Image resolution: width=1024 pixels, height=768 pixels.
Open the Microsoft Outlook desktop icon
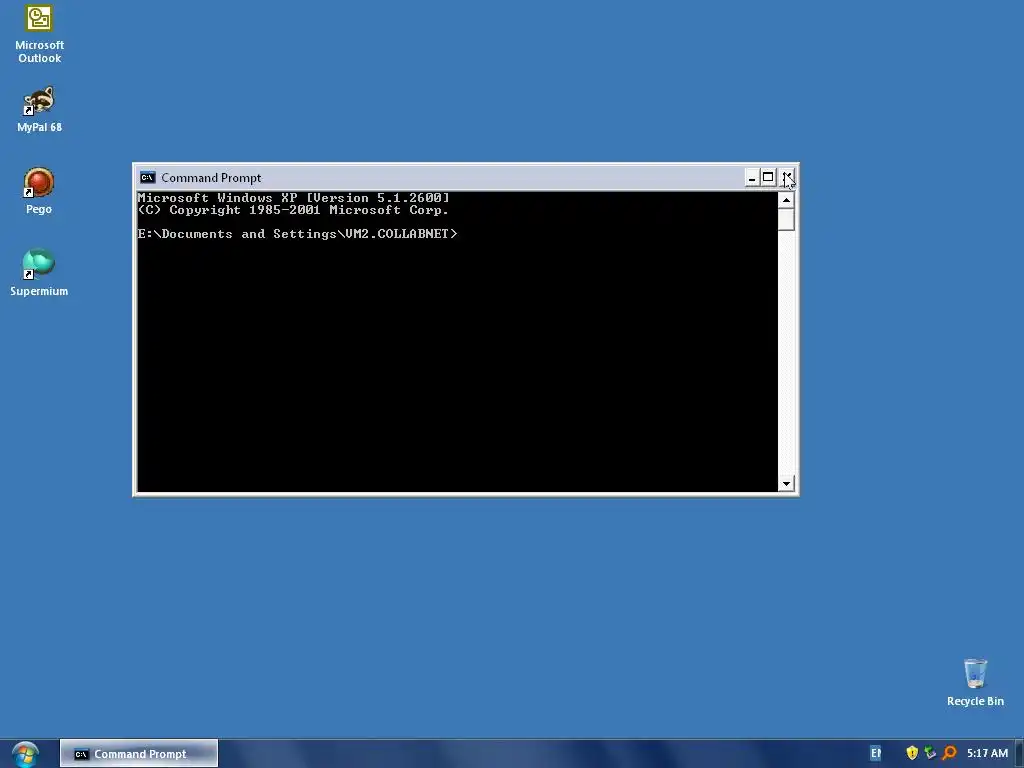pos(39,34)
